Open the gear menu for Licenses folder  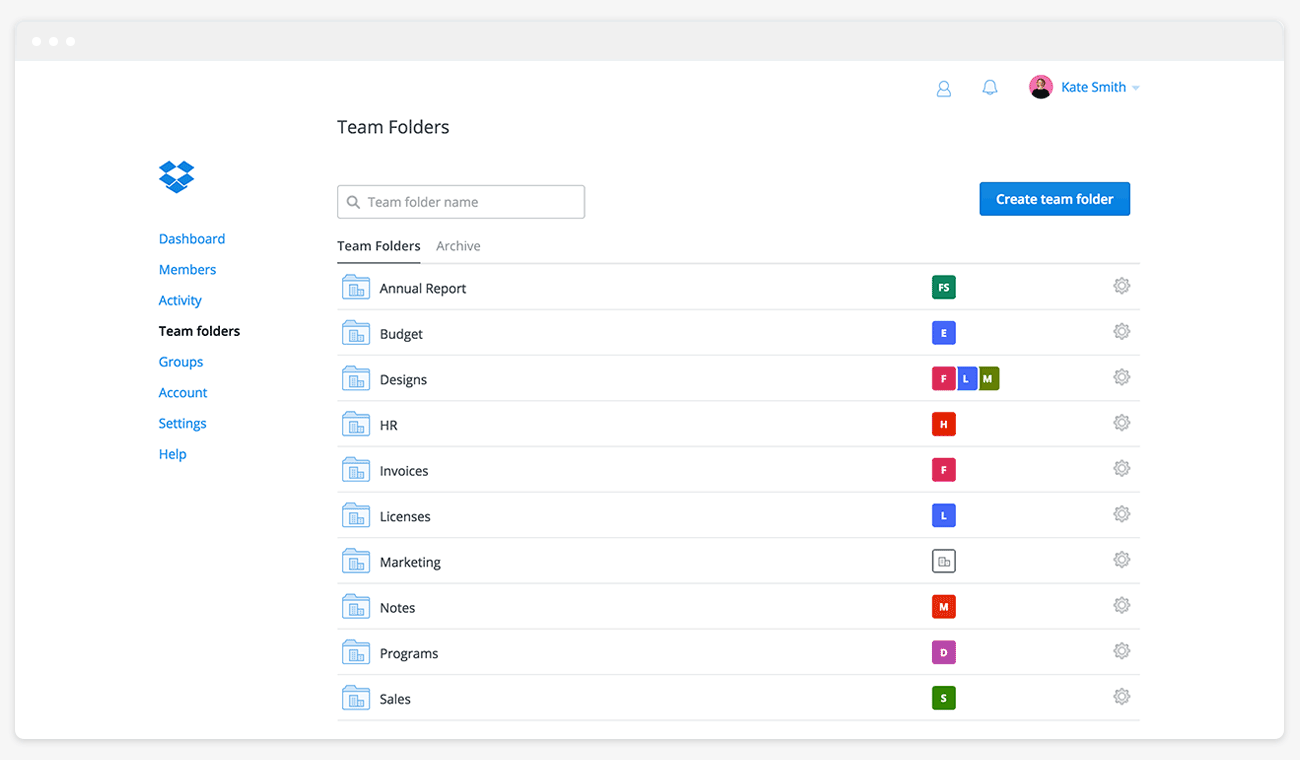1121,514
